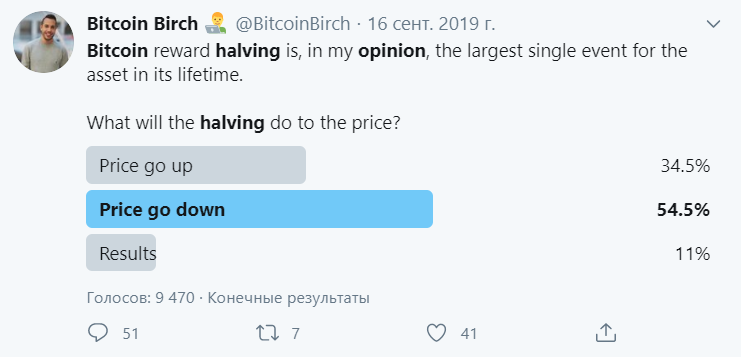
Task: Click the technologist emoji next to the name
Action: tap(215, 23)
